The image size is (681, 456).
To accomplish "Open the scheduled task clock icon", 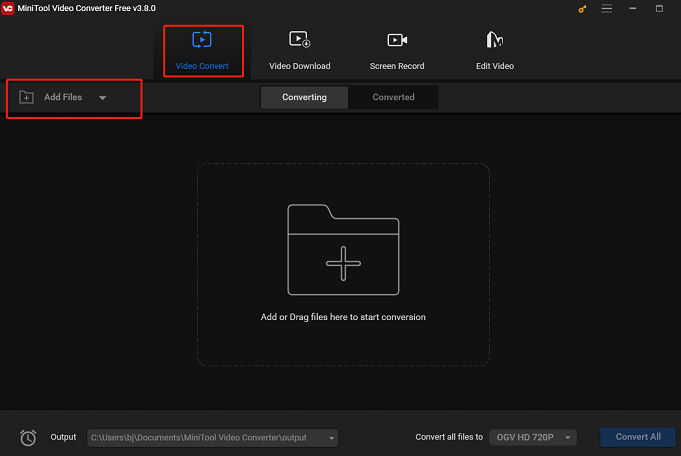I will pos(28,437).
